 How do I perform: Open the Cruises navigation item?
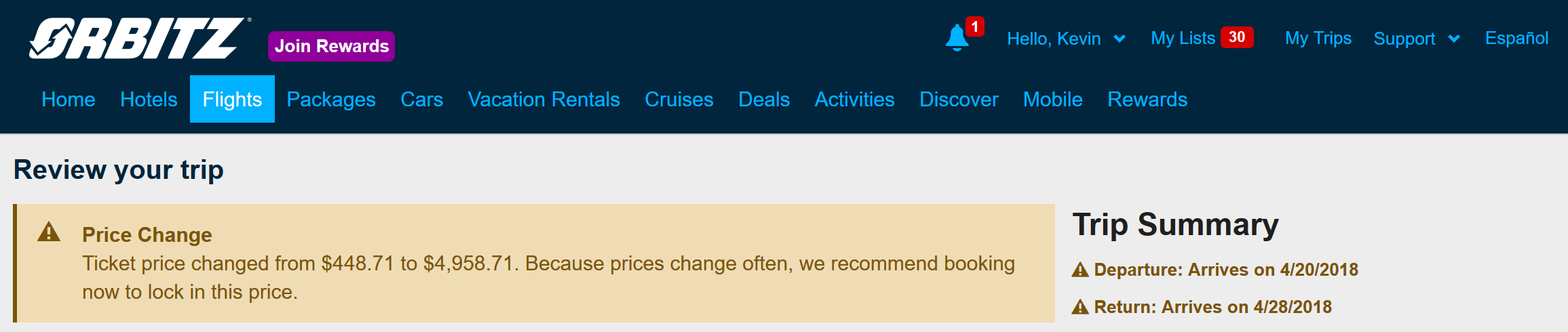tap(679, 100)
